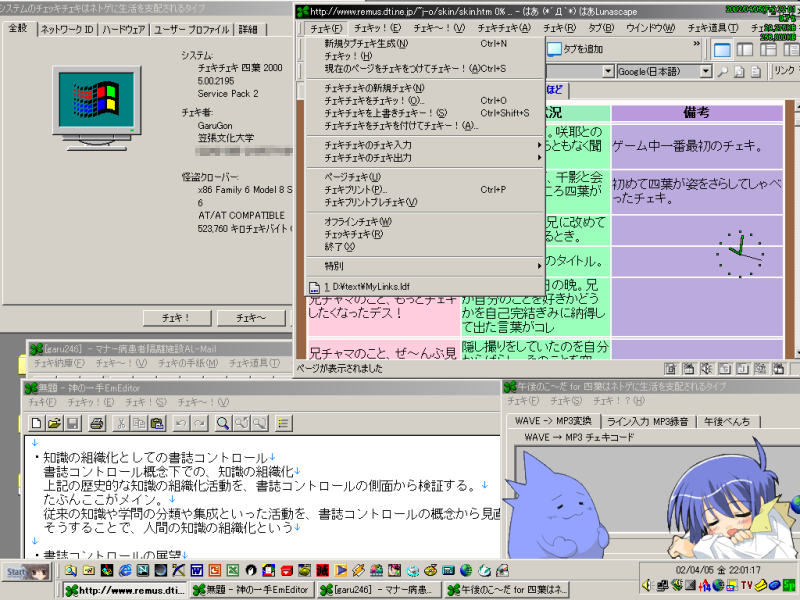The height and width of the screenshot is (600, 800).
Task: Open チェキ！(S) menu in EmEditor
Action: (146, 402)
